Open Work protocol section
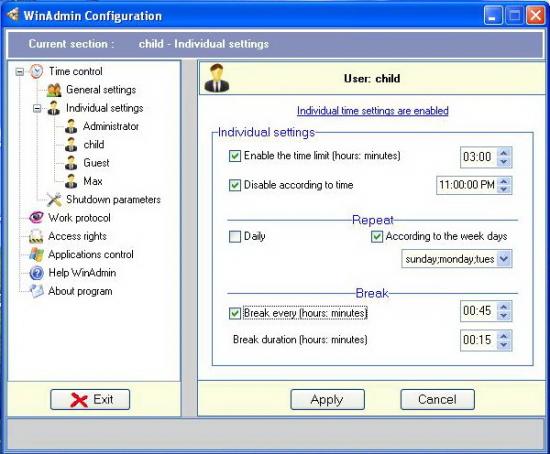Screen dimensions: 550x454 [79, 218]
